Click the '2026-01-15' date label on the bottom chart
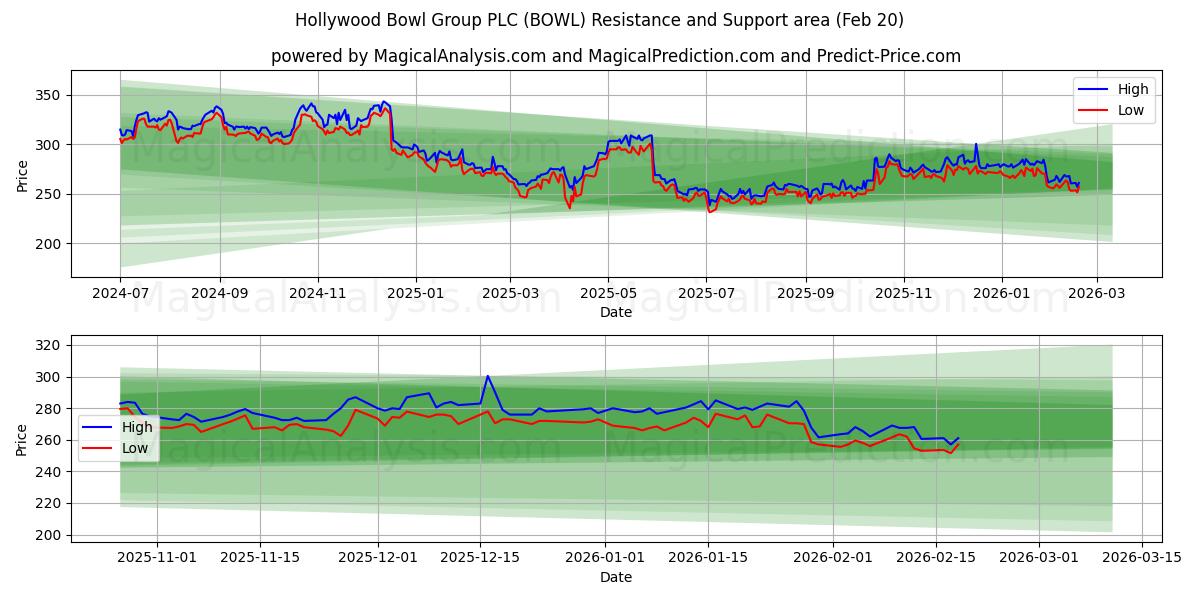Viewport: 1200px width, 600px height. pos(707,560)
